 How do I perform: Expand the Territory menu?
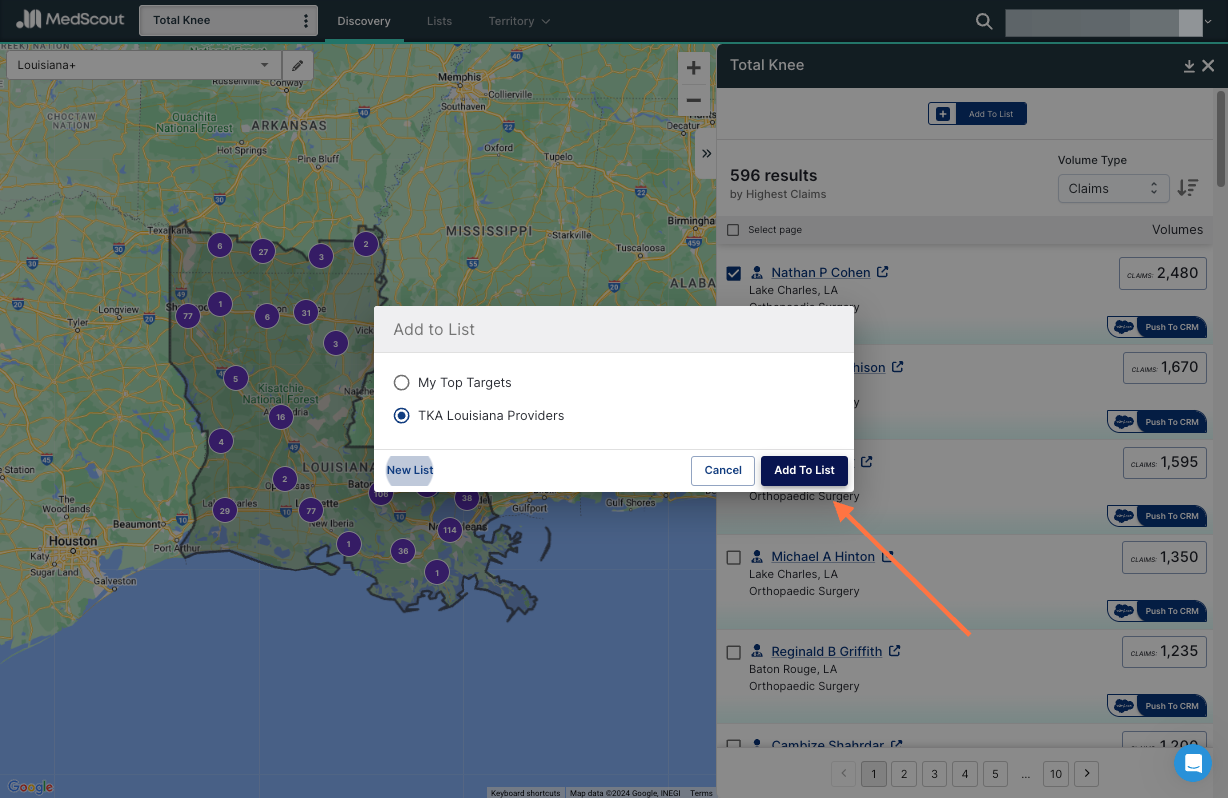519,21
